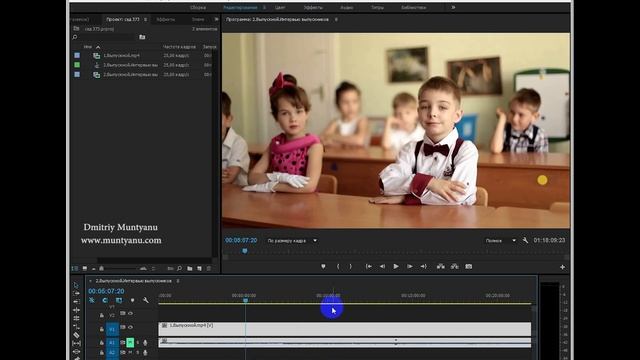Open the Program monitor panel menu
640x360 pixels.
click(x=336, y=20)
